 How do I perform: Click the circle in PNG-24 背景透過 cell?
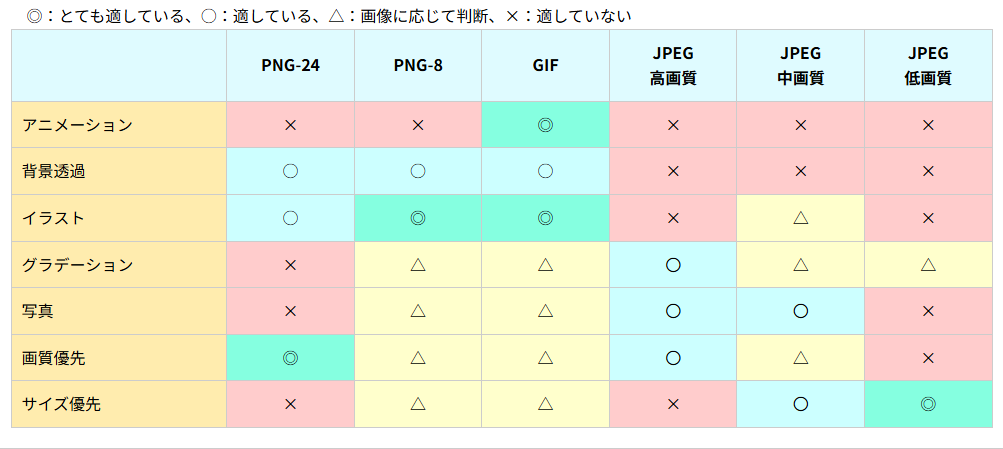(x=290, y=171)
